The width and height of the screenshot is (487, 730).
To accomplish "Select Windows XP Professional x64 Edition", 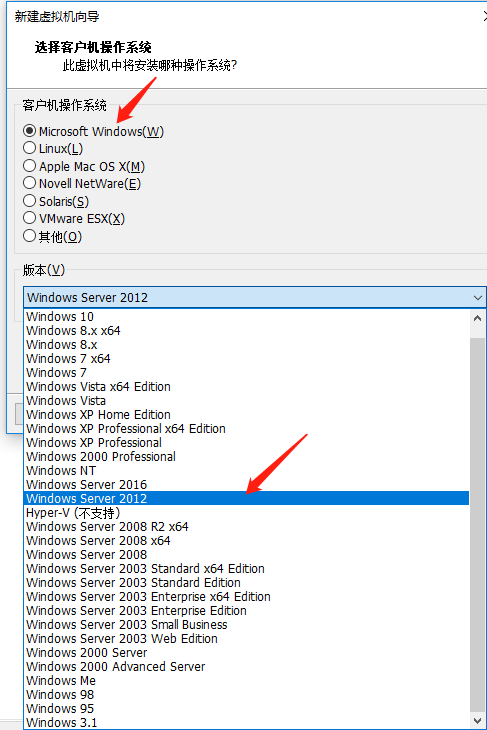I will pos(246,428).
